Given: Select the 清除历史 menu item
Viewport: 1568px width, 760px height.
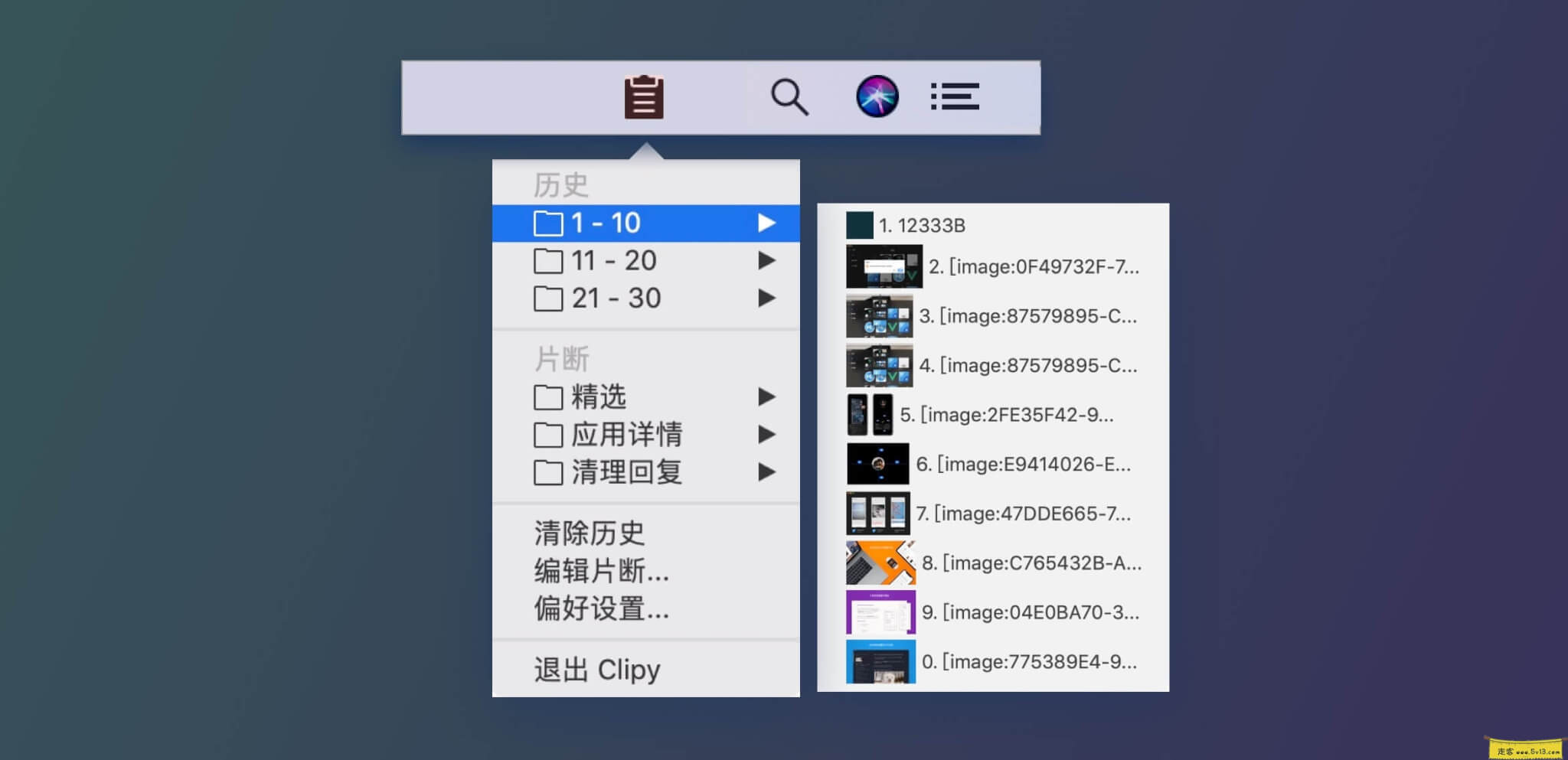Looking at the screenshot, I should coord(590,532).
